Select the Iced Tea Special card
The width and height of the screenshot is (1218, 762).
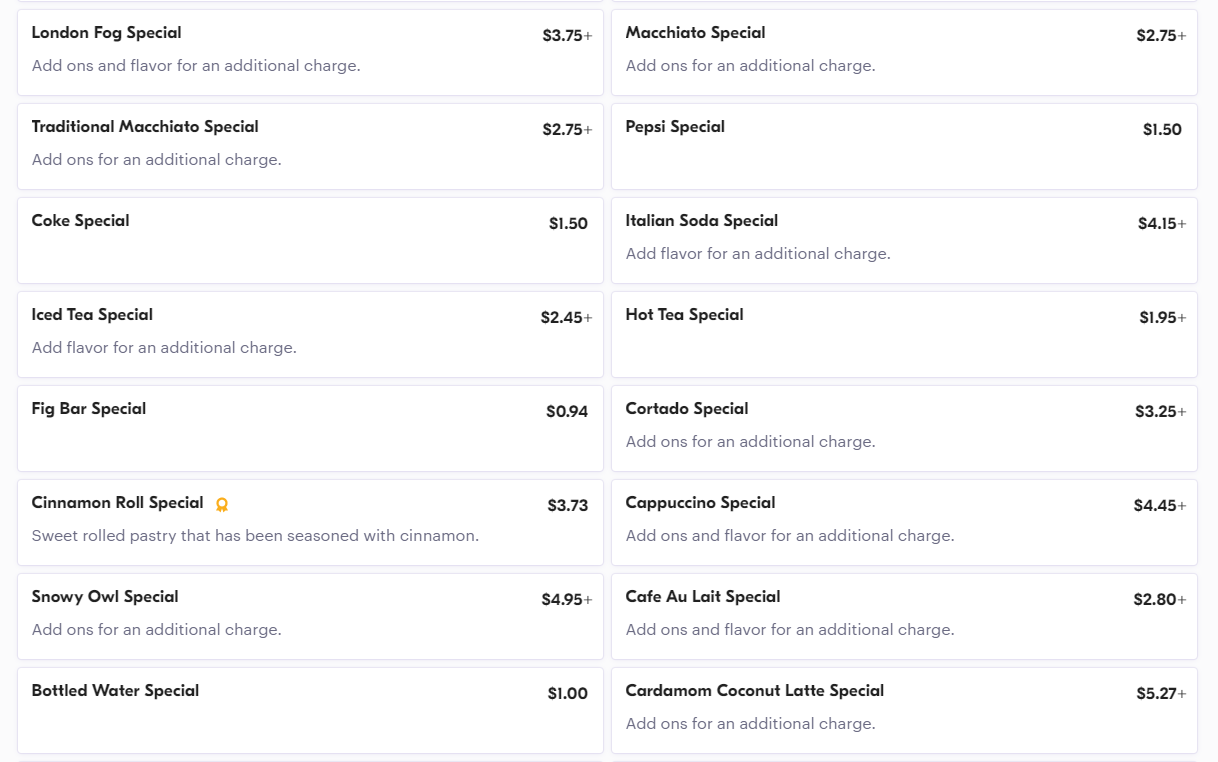310,334
